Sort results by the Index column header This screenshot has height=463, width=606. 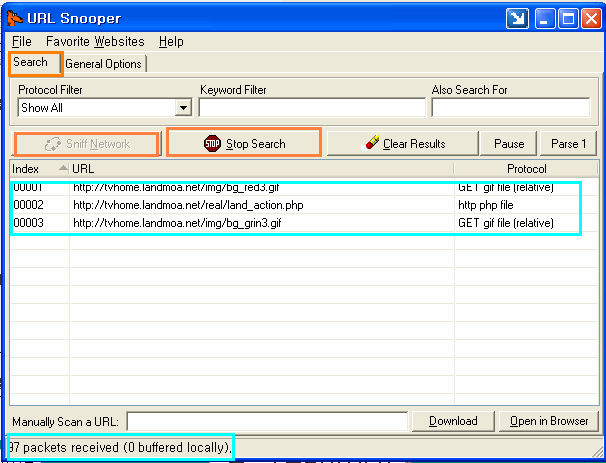coord(39,169)
